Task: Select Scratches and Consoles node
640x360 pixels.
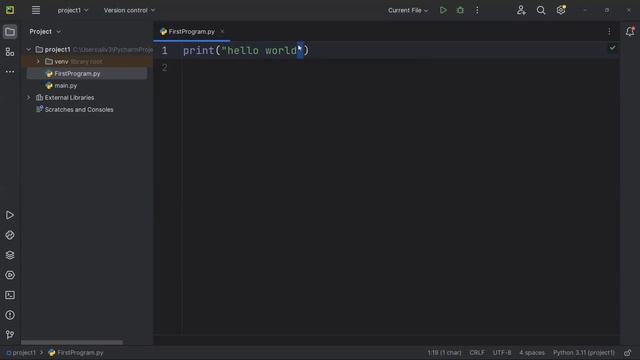Action: 79,109
